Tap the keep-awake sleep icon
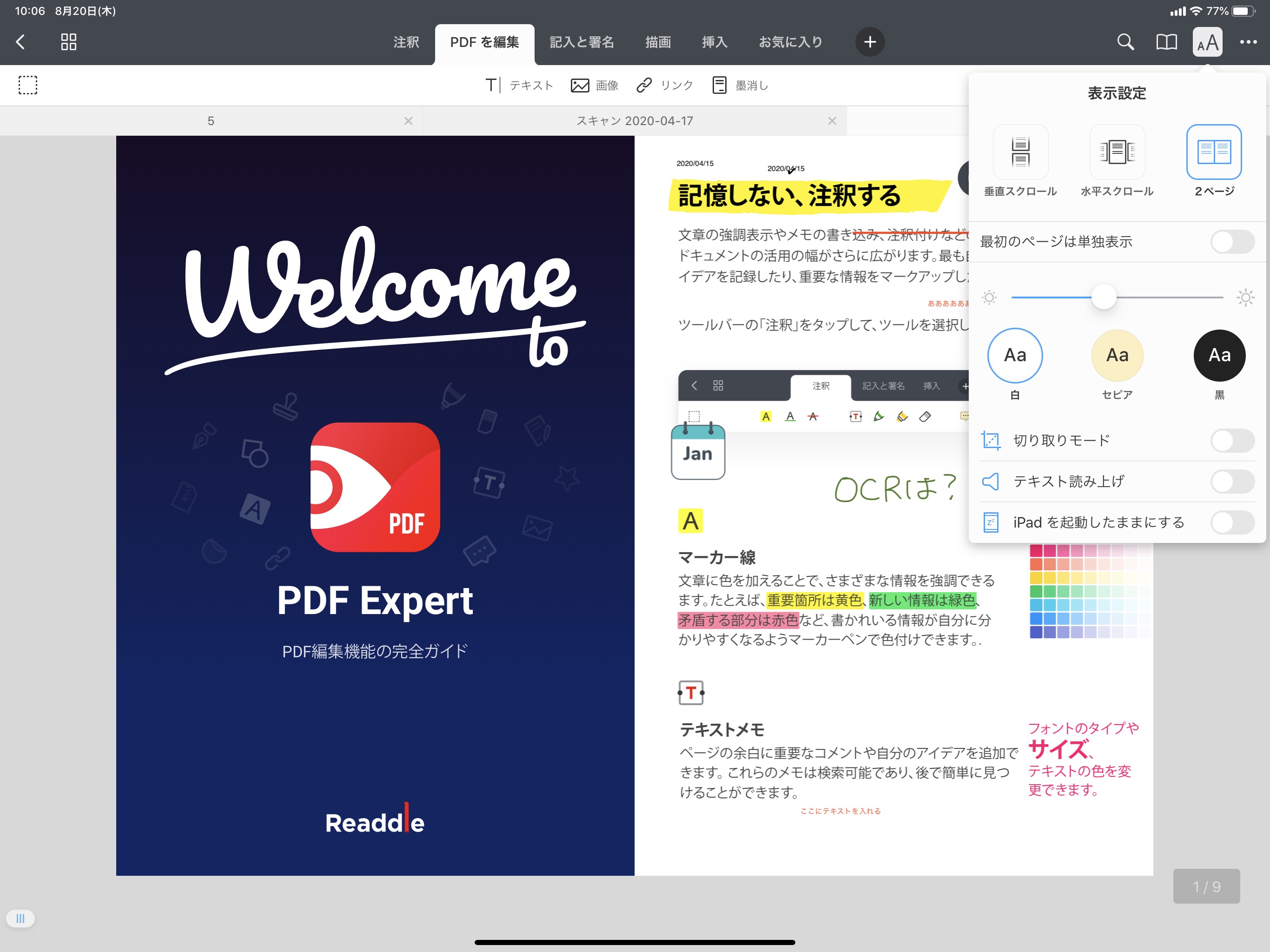This screenshot has width=1270, height=952. [x=991, y=522]
